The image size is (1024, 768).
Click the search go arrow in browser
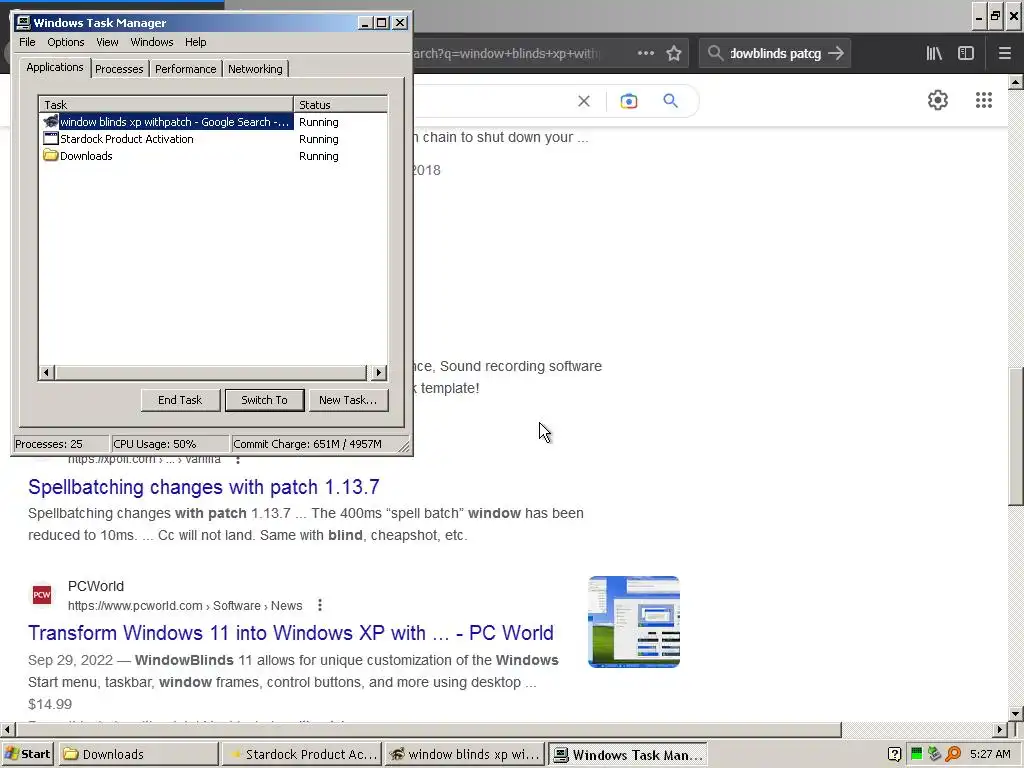point(836,54)
